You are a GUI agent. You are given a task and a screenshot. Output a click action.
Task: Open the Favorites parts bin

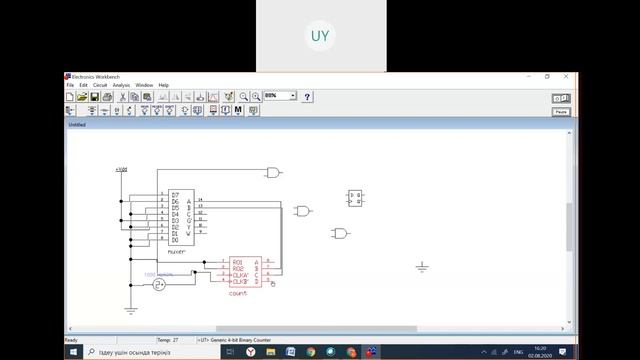(x=70, y=110)
